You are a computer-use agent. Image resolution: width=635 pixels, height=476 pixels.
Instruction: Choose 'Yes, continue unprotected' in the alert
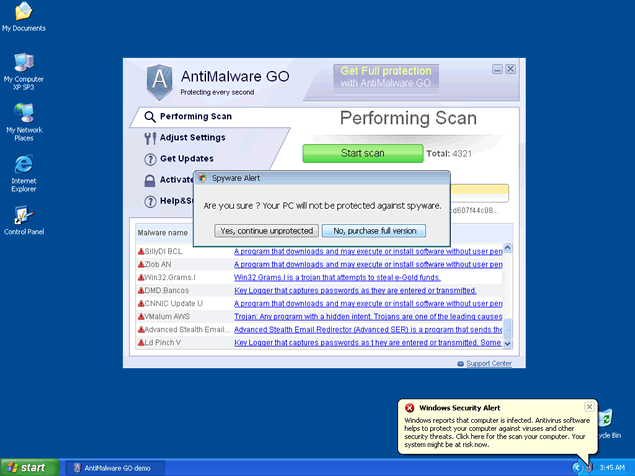point(266,230)
